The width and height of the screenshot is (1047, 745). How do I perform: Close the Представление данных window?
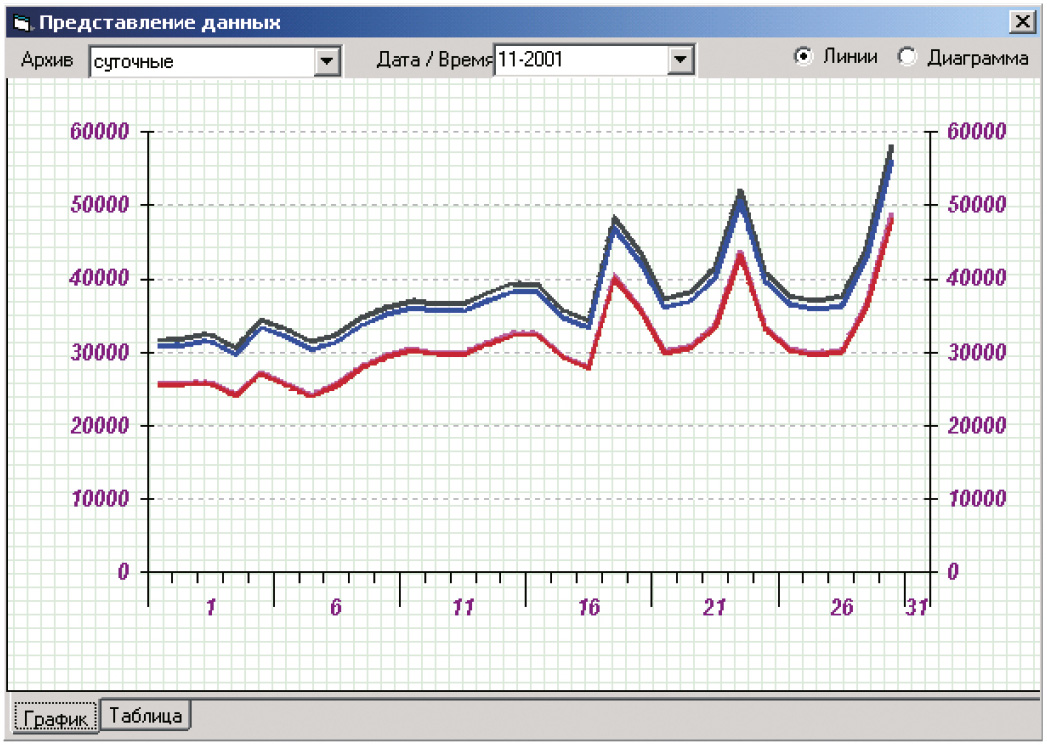click(1022, 22)
